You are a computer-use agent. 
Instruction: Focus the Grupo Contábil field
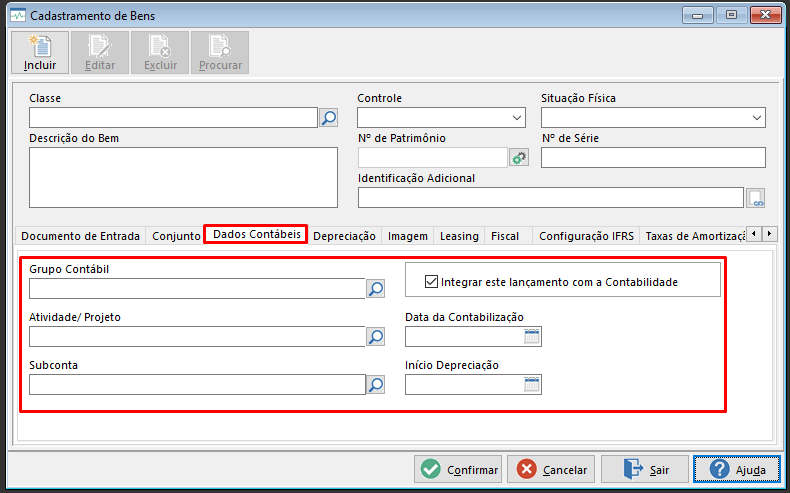197,289
